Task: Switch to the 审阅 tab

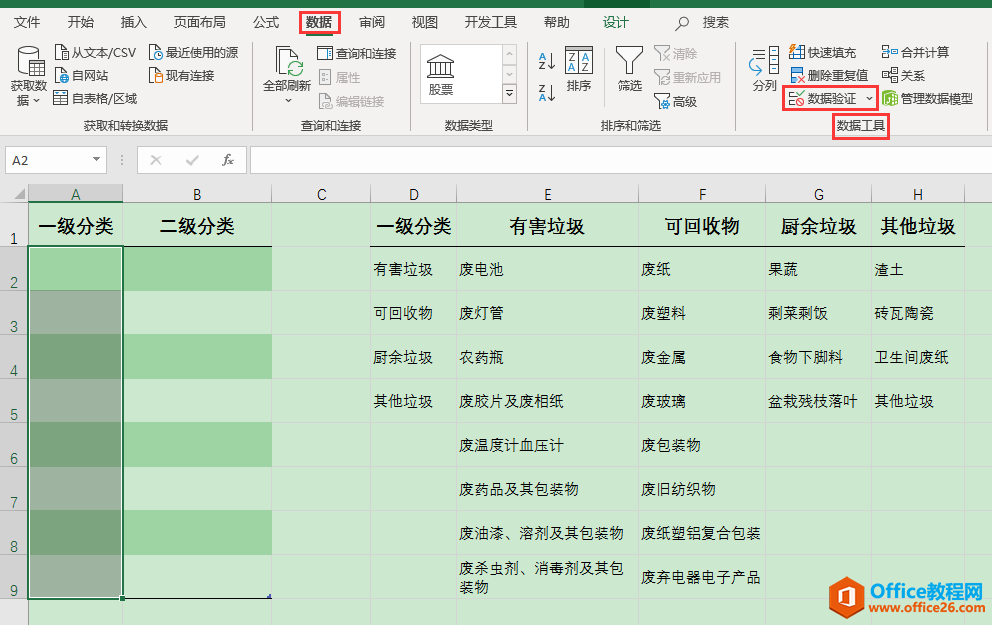Action: (x=372, y=23)
